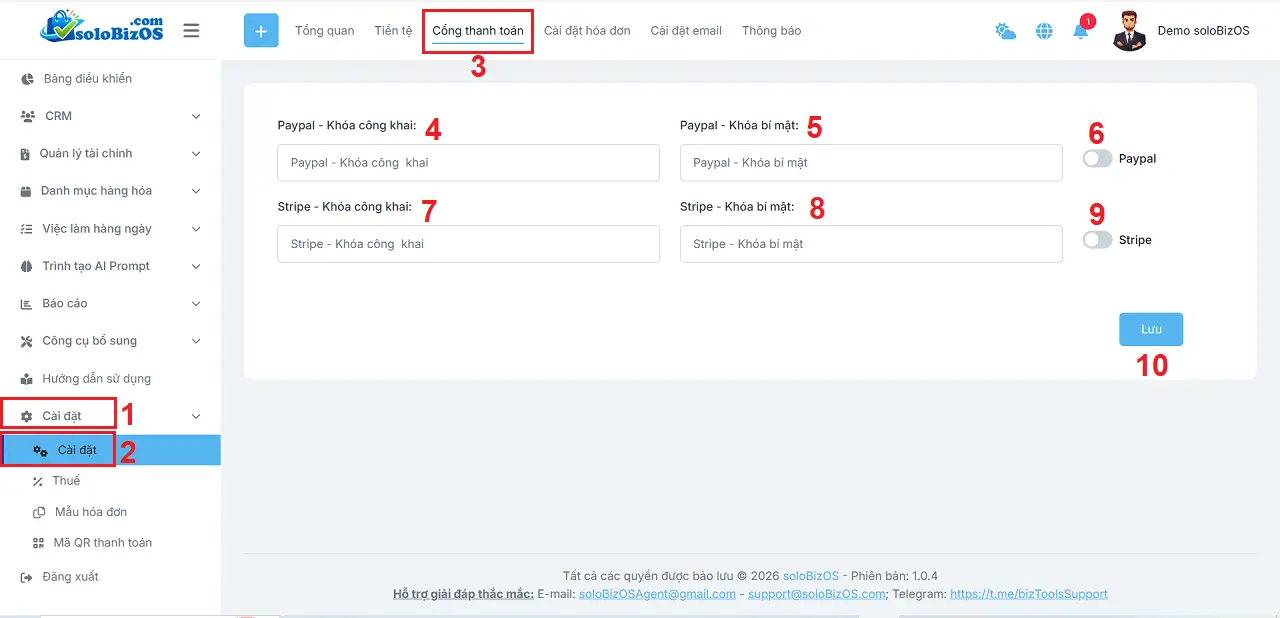Screen dimensions: 1280x618
Task: Click the Hướng dẫn sử dụng reader icon
Action: click(x=27, y=379)
